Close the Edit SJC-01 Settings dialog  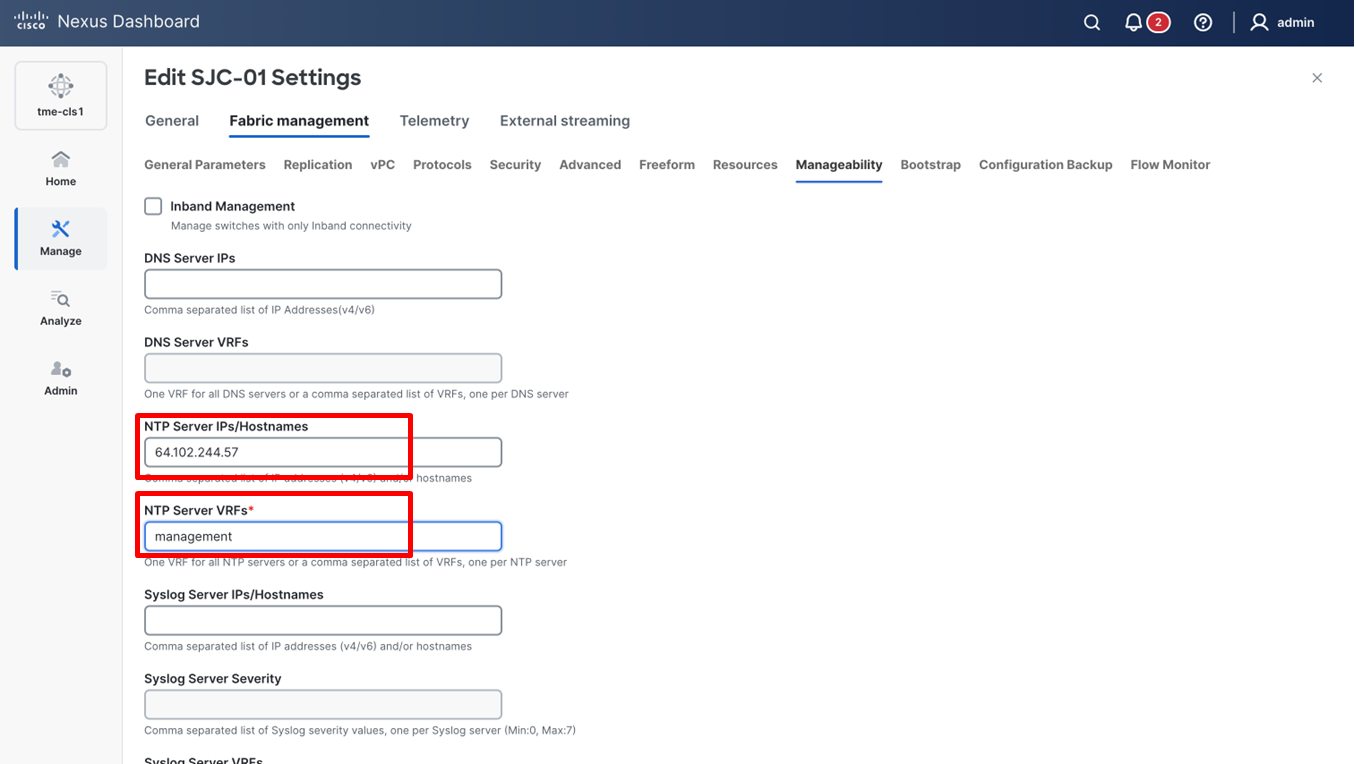pos(1317,77)
